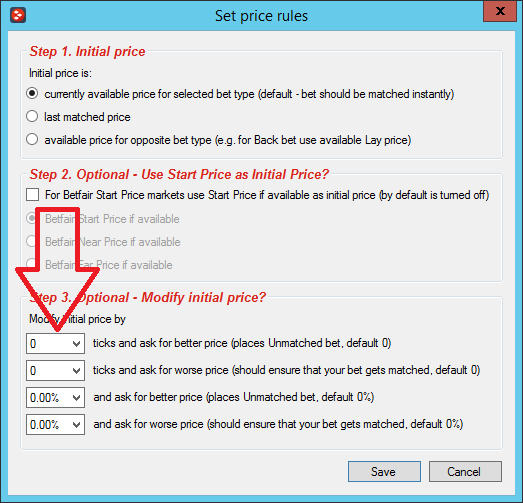Select currently available price radio option

tap(32, 94)
